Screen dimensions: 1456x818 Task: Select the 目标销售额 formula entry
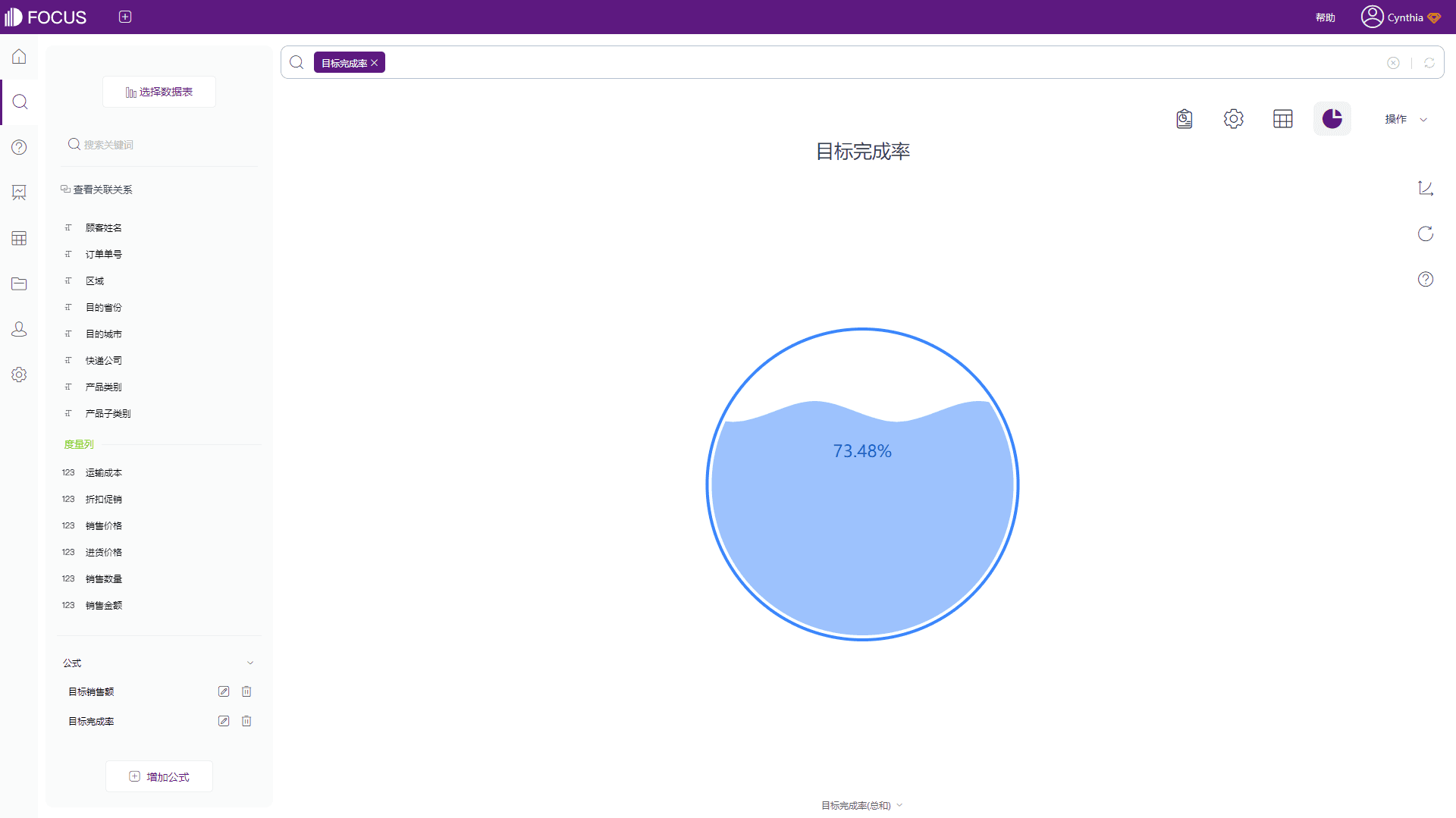(91, 691)
